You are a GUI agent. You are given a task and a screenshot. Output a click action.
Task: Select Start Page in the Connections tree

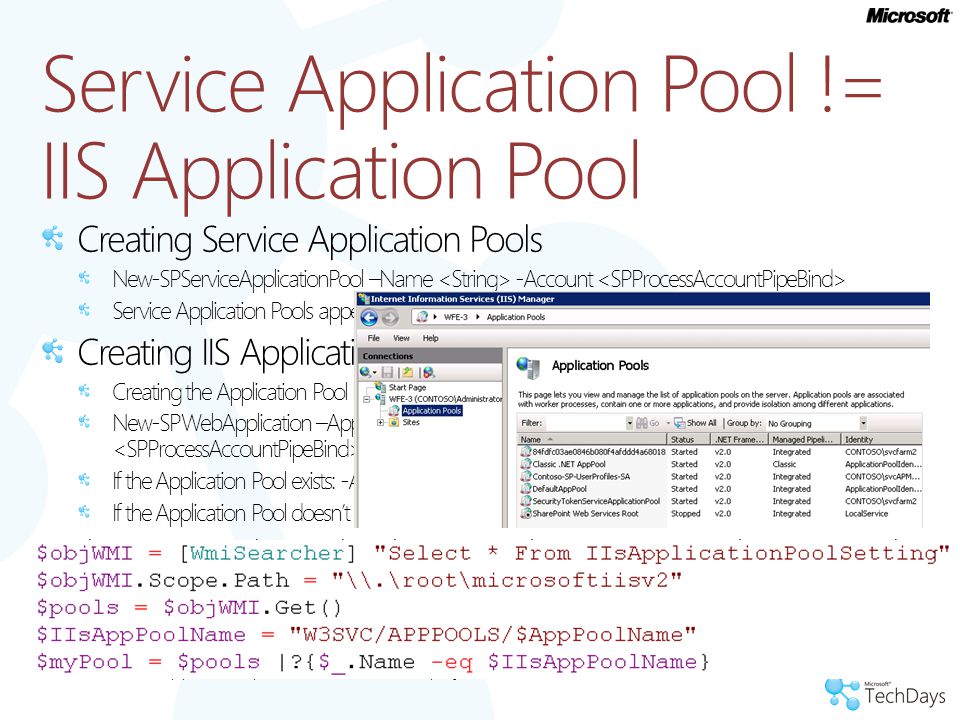tap(407, 388)
